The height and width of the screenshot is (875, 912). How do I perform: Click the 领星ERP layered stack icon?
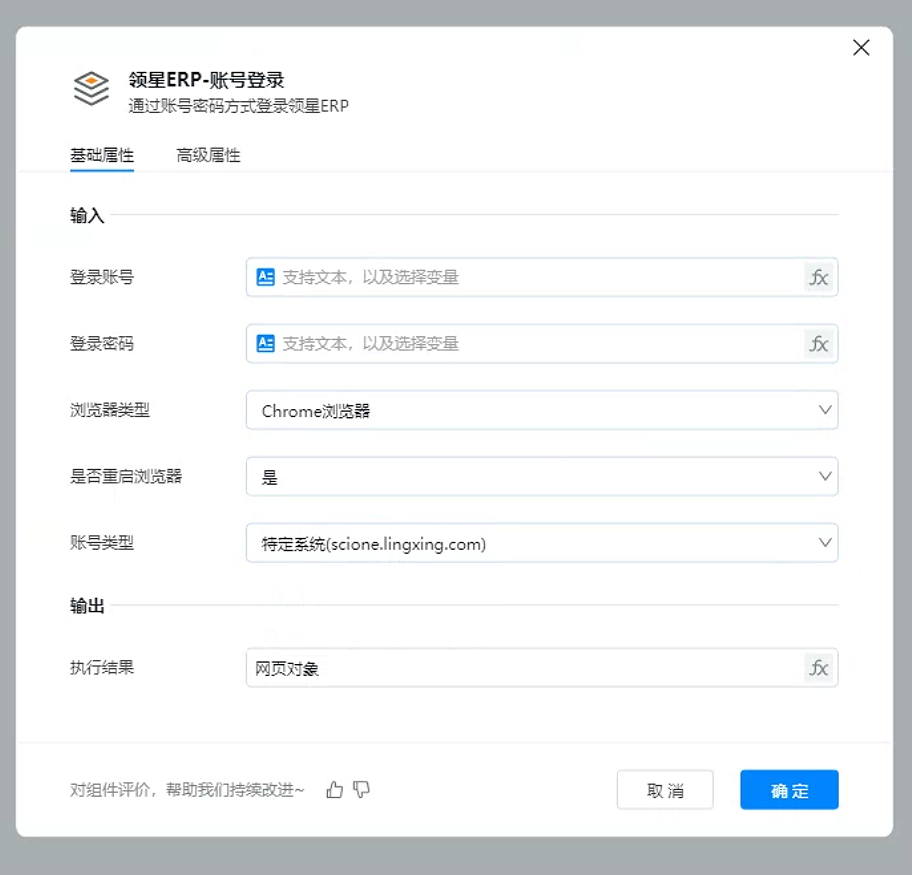(x=91, y=88)
